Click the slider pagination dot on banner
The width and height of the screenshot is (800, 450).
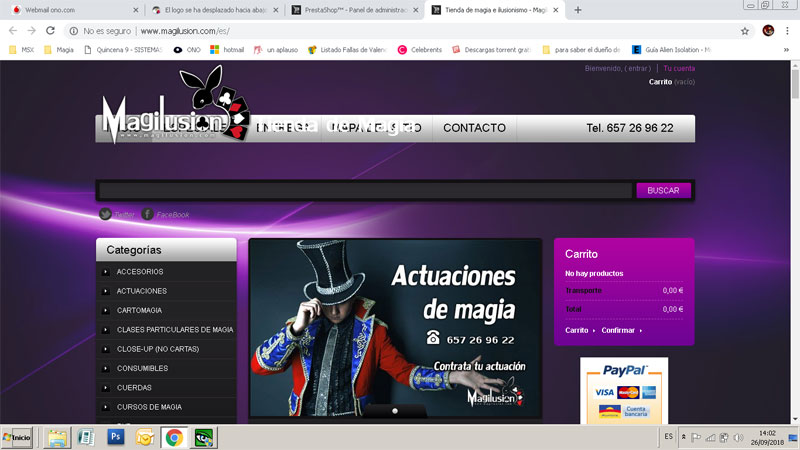395,411
